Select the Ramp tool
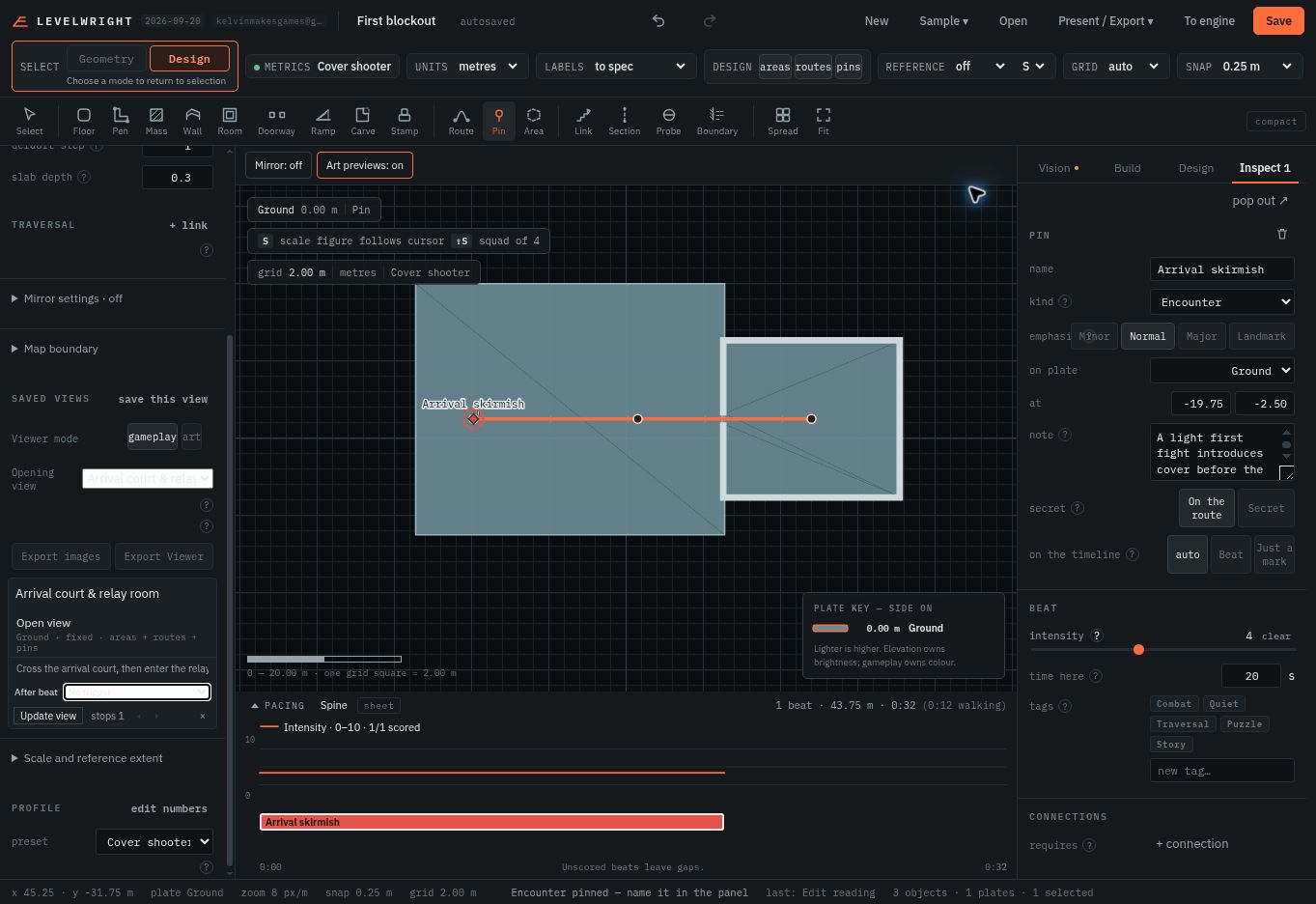The height and width of the screenshot is (904, 1316). click(x=322, y=121)
